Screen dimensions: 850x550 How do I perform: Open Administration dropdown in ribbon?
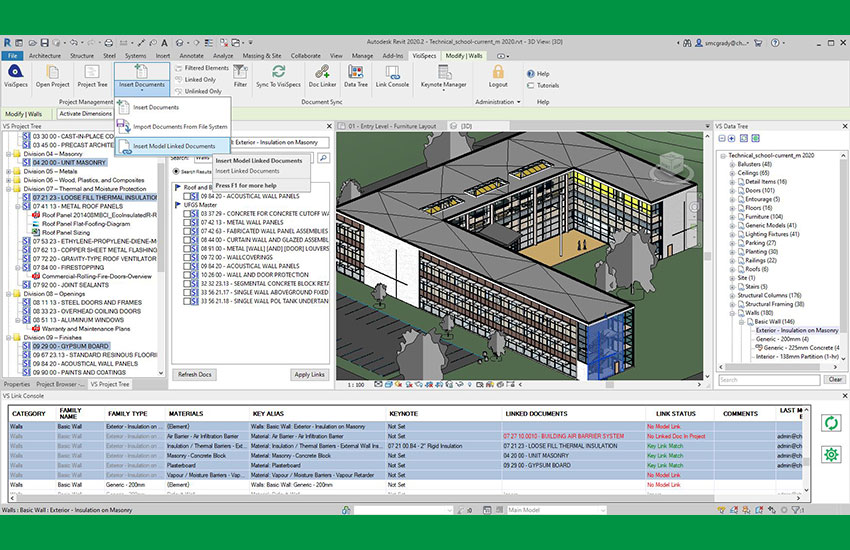pyautogui.click(x=498, y=102)
